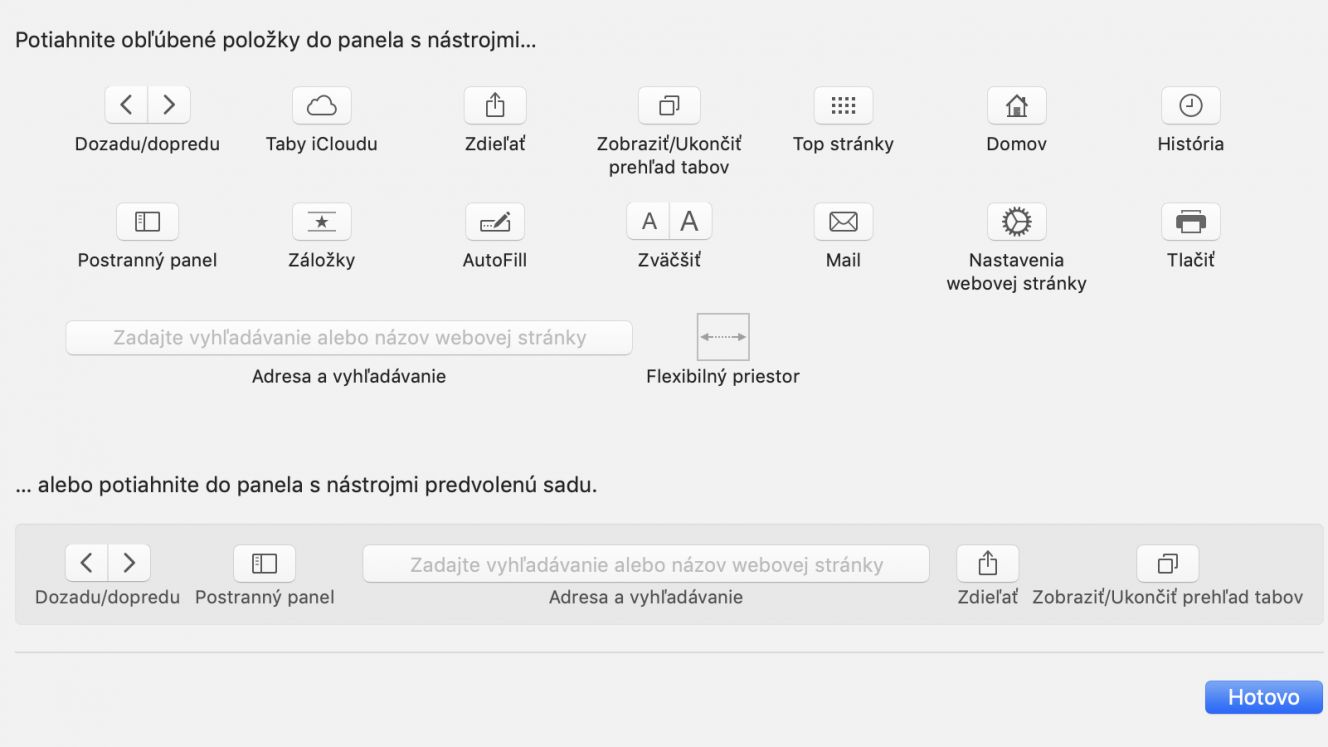Select the Flexibilný priestor spacer item
1328x747 pixels.
click(723, 337)
